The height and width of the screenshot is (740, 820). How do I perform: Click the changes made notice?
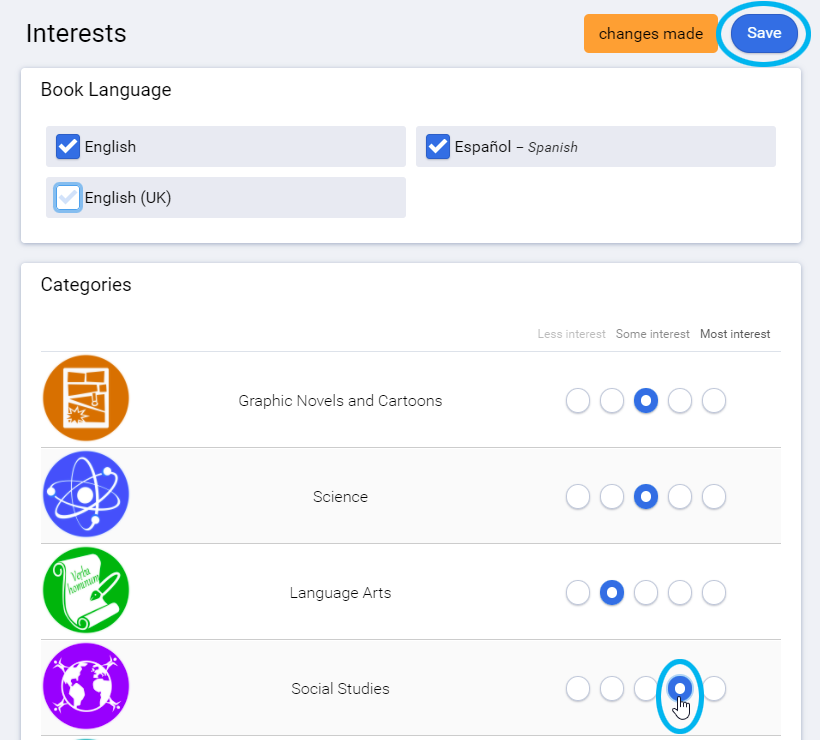pos(650,32)
